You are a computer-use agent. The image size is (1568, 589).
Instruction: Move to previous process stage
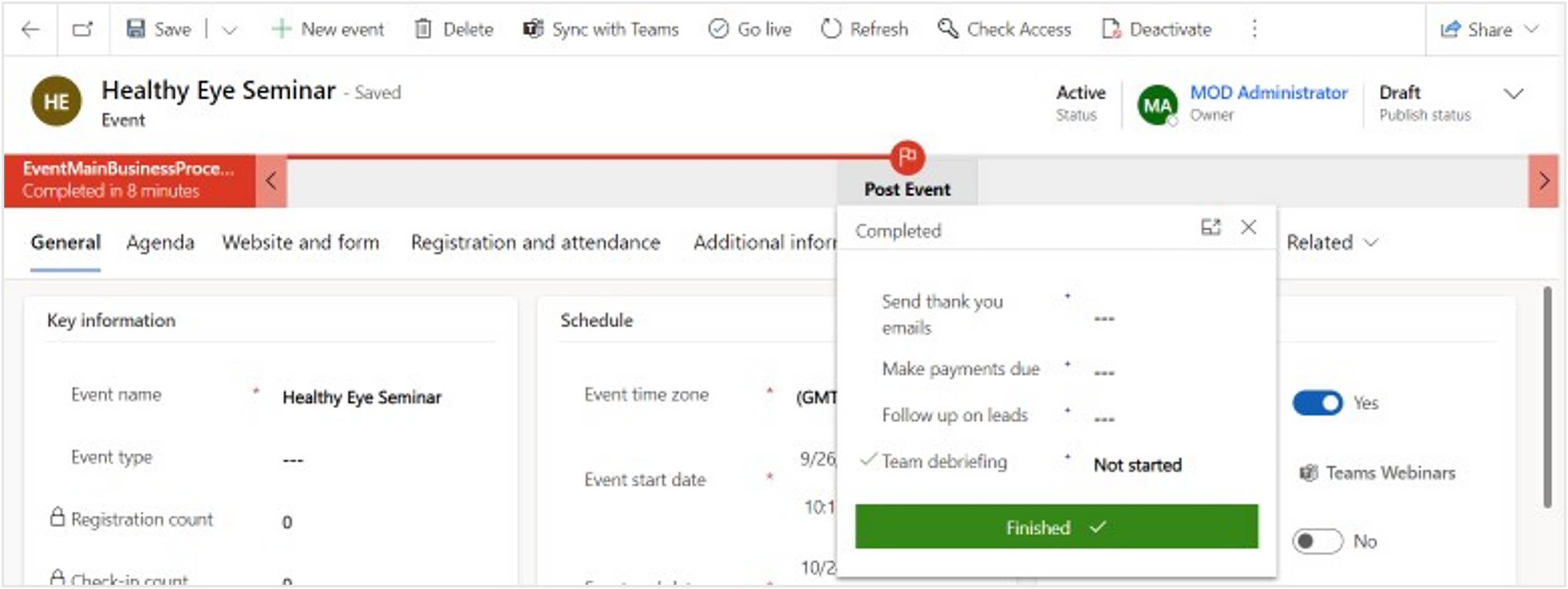tap(271, 181)
